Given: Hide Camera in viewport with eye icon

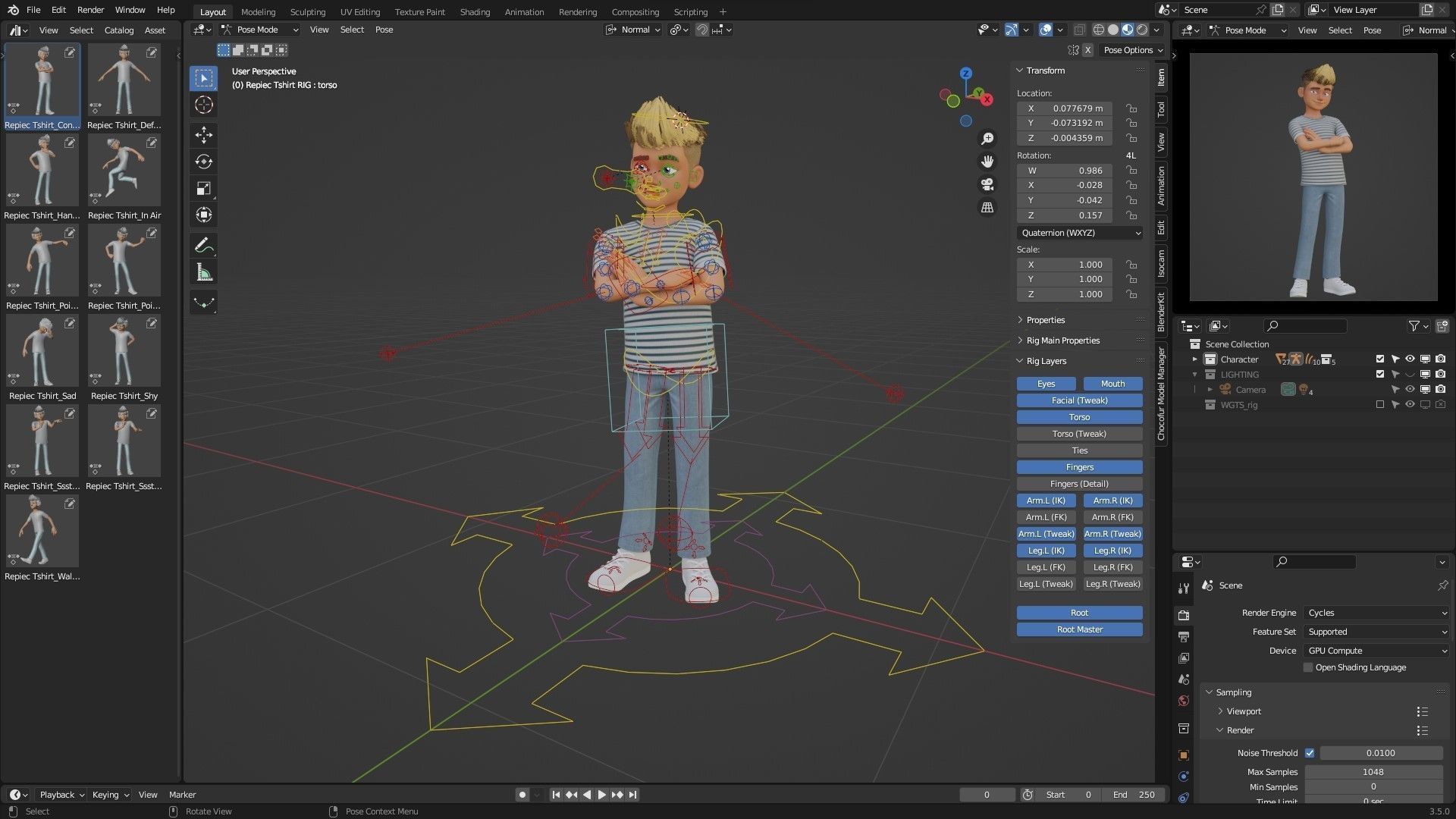Looking at the screenshot, I should 1410,390.
